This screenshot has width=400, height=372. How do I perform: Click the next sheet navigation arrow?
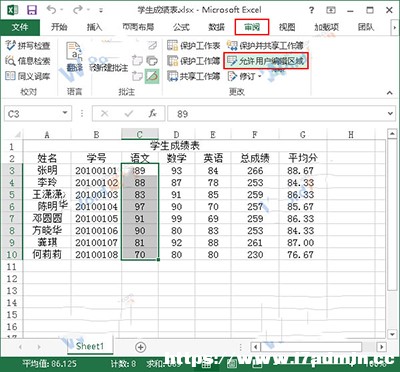(x=39, y=347)
